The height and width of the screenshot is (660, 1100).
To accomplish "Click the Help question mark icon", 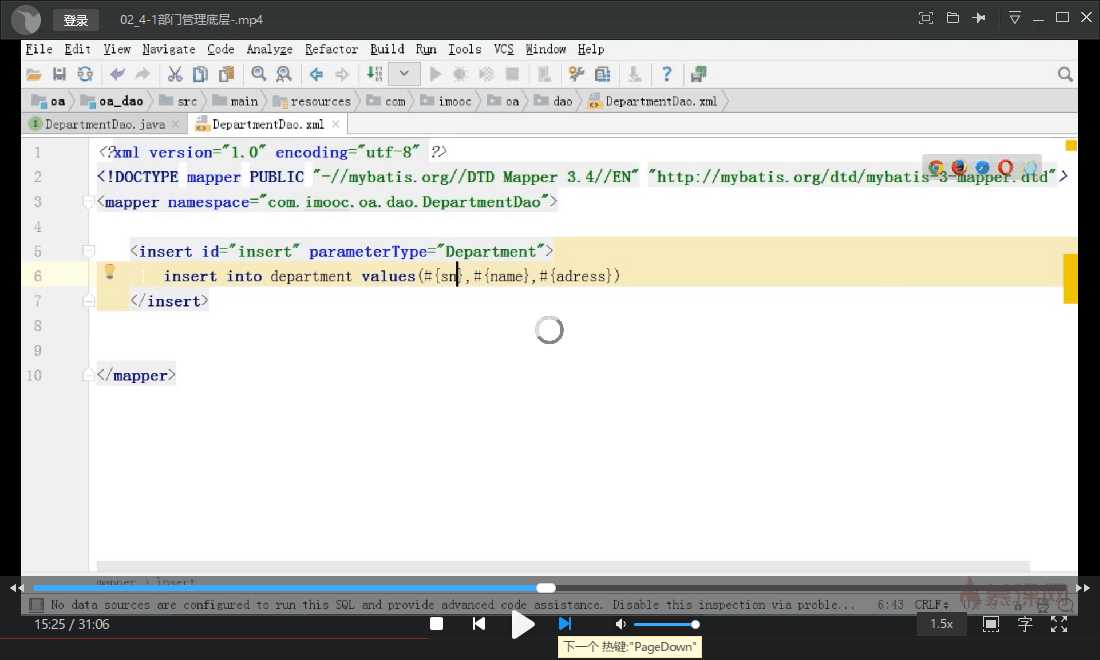I will [x=666, y=74].
